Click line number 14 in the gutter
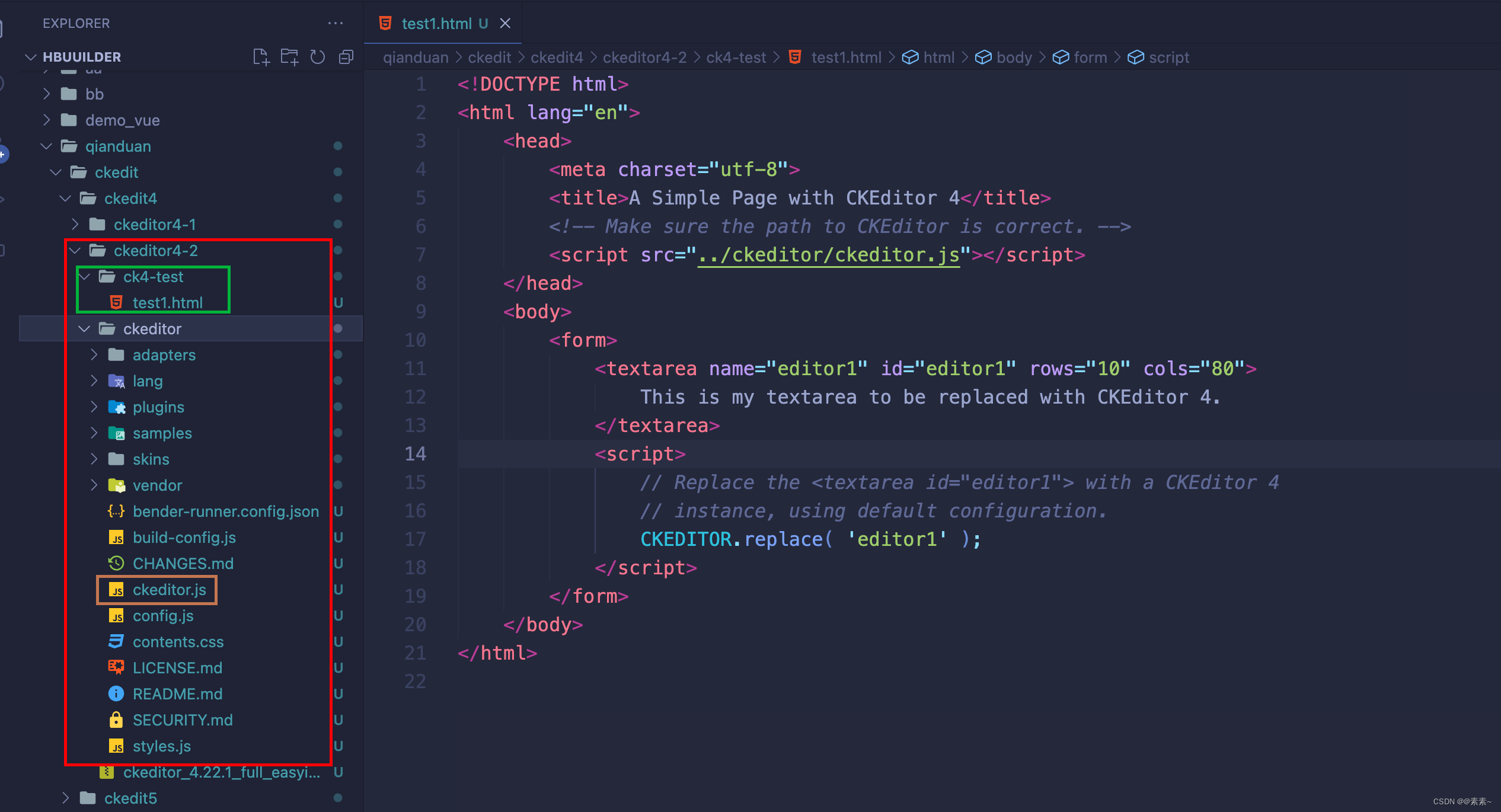The height and width of the screenshot is (812, 1501). point(415,454)
